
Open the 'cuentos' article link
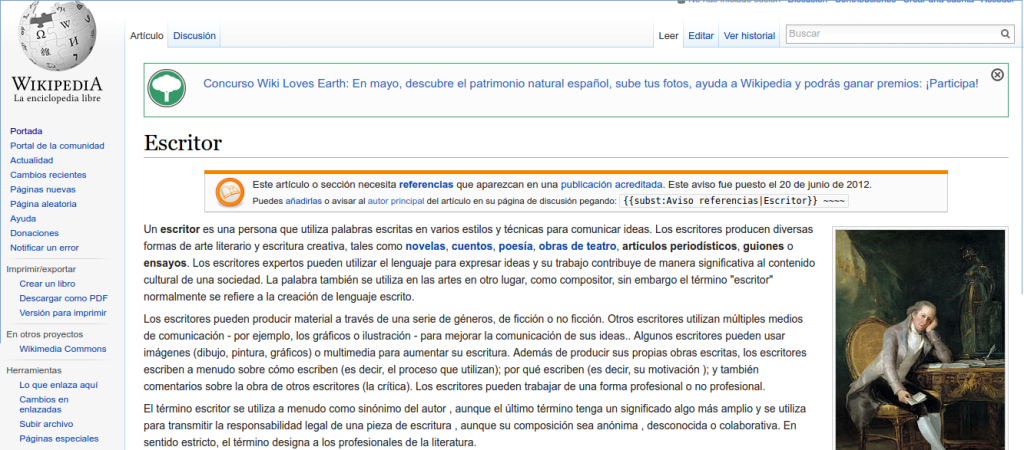coord(472,247)
